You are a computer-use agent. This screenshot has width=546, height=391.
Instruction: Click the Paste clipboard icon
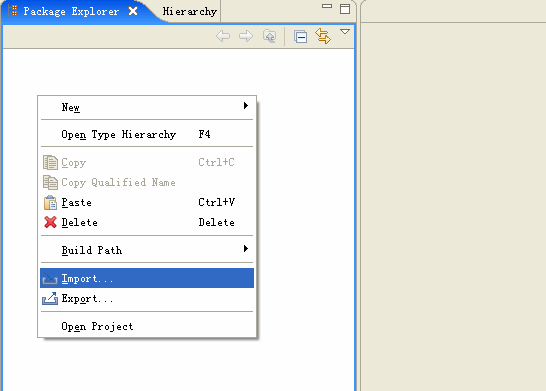pos(50,202)
